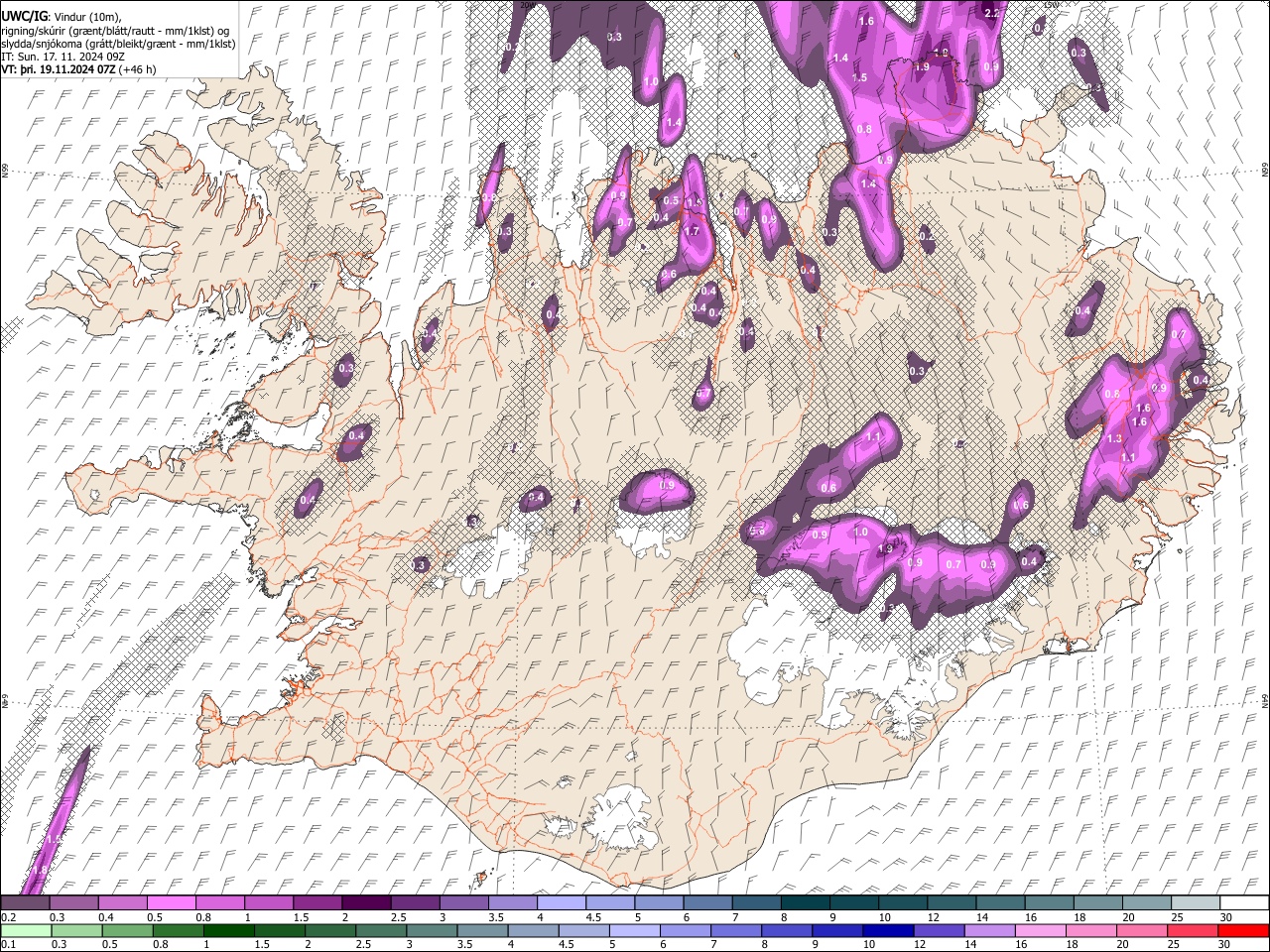Select snow legend swatch between 0.3 and 0.4

point(73,902)
